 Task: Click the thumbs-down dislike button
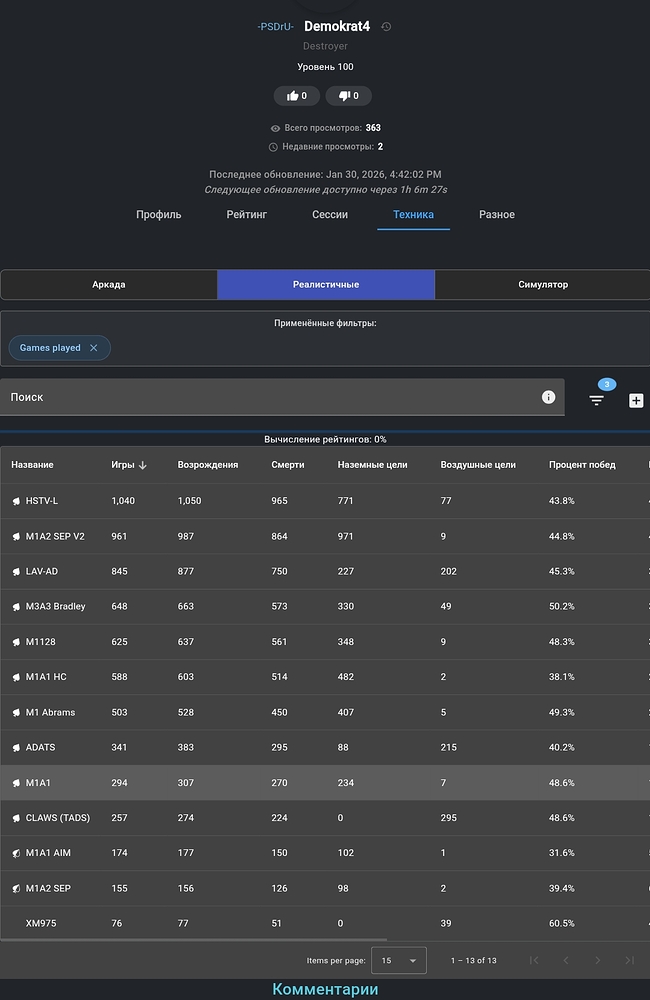(348, 96)
